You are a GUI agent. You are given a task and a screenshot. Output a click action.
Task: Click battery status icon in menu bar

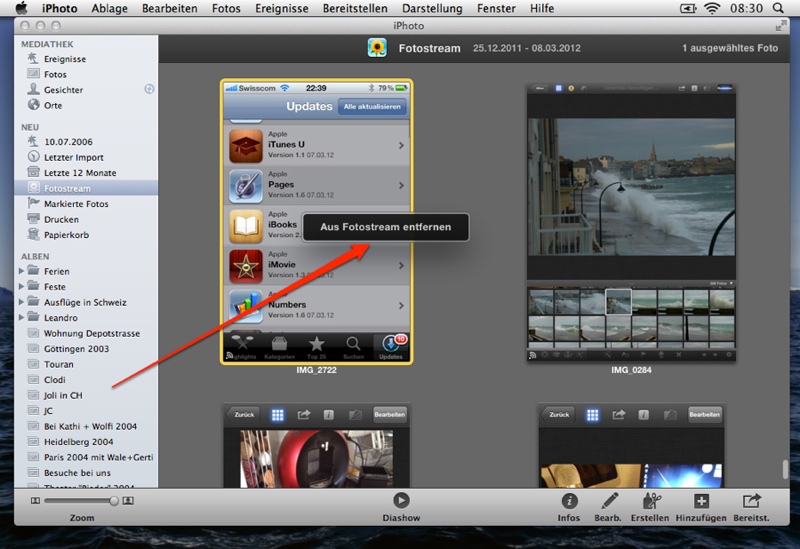pos(688,8)
